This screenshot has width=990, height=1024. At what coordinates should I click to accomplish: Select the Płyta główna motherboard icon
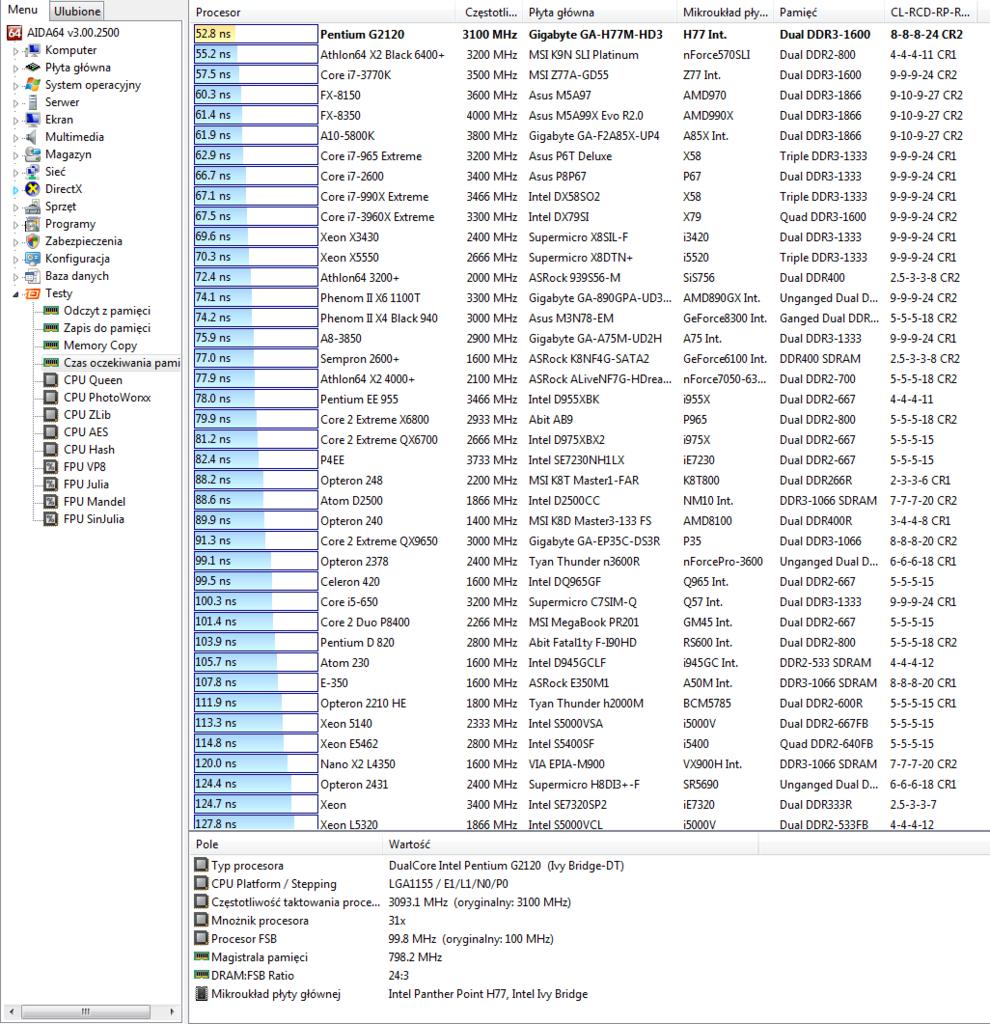(x=33, y=67)
